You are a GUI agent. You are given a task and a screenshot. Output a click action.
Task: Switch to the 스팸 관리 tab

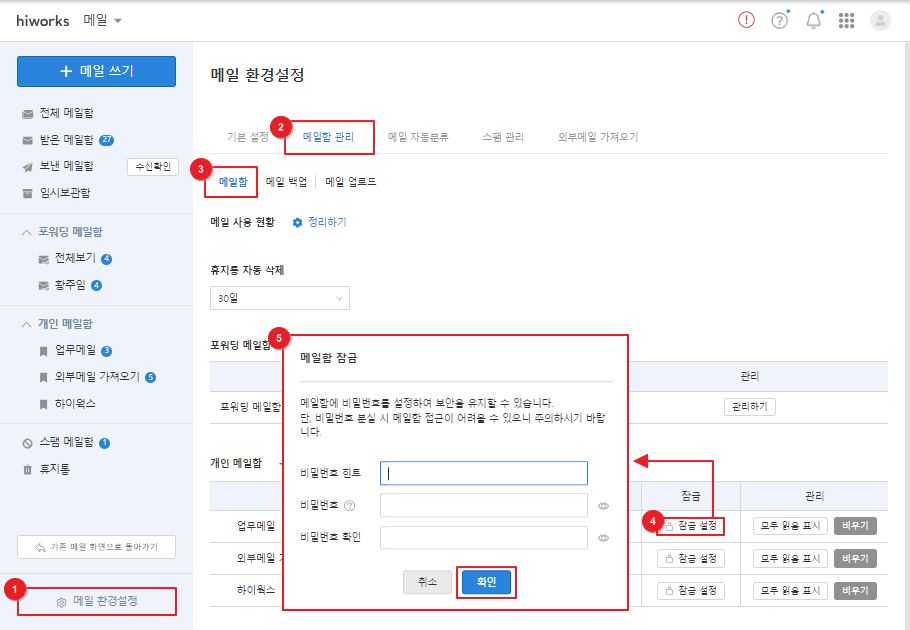(502, 137)
